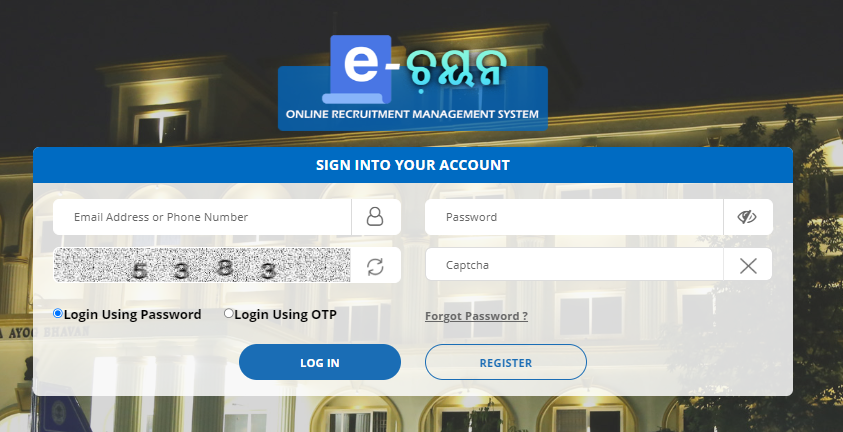Viewport: 843px width, 432px height.
Task: Click the AYOG BHAVAN building sign
Action: tap(46, 333)
